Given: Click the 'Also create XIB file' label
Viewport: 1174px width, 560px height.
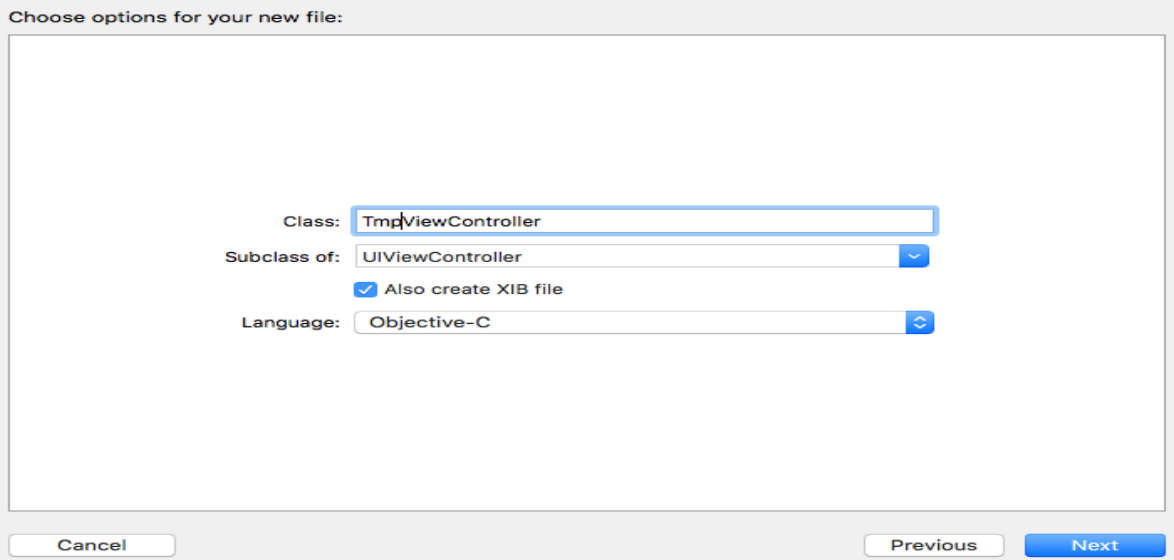Looking at the screenshot, I should [473, 289].
